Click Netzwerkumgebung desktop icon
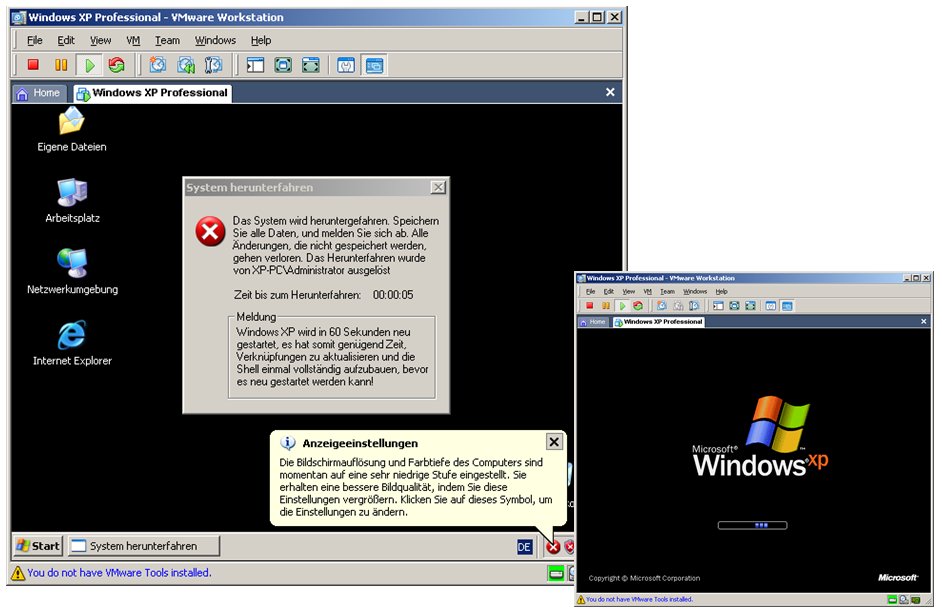This screenshot has width=942, height=615. [x=72, y=272]
